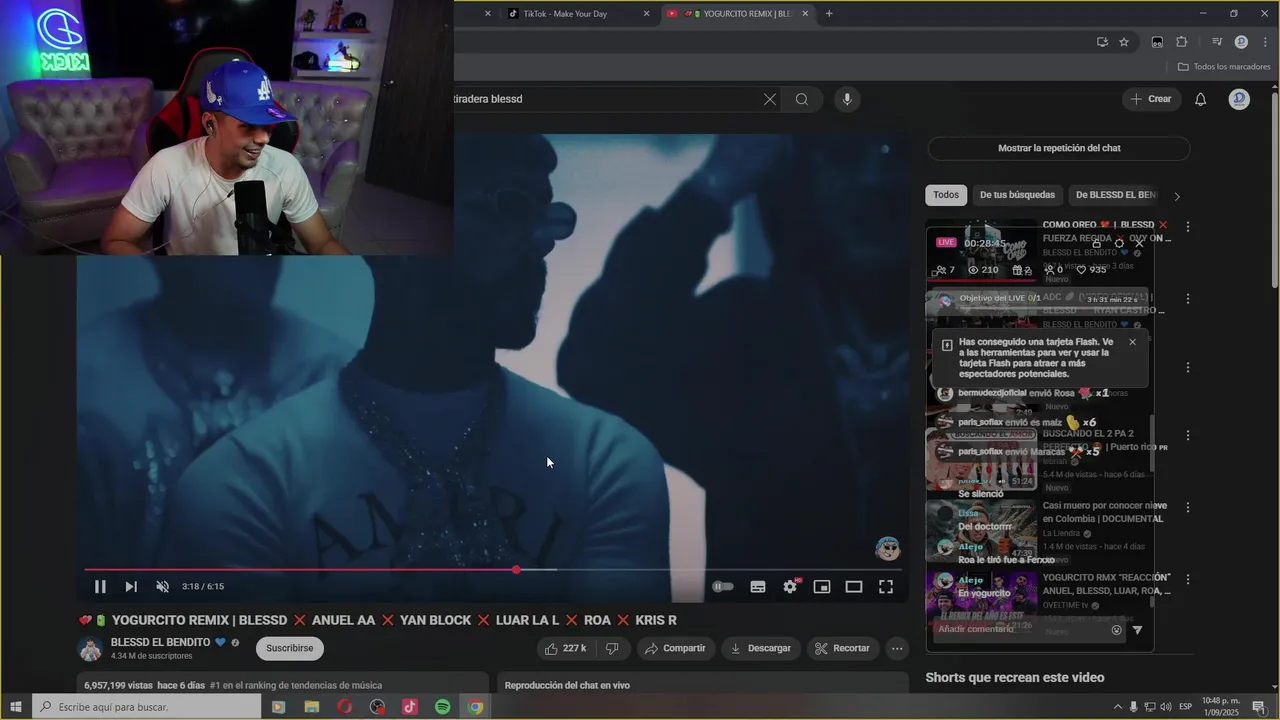Unmute the video with speaker icon

(163, 587)
